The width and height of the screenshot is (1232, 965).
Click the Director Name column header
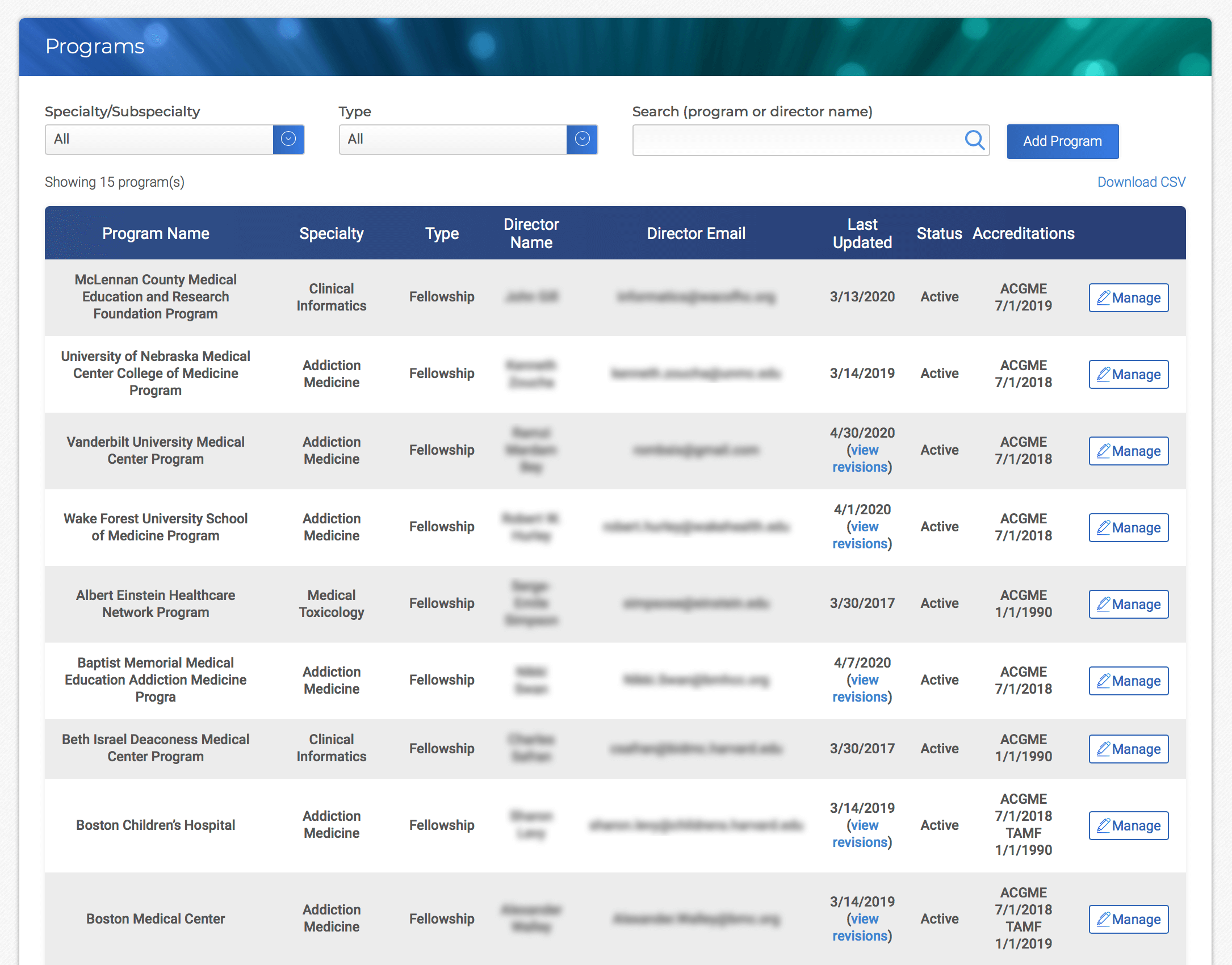(x=531, y=233)
